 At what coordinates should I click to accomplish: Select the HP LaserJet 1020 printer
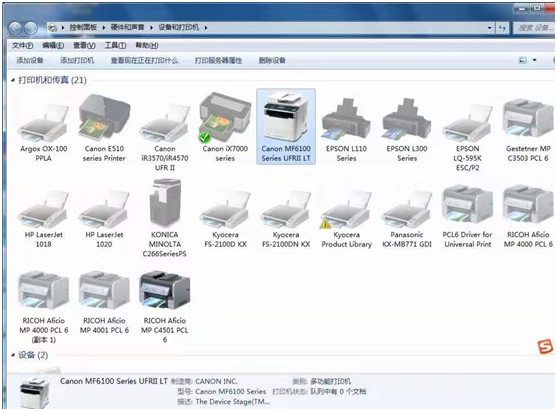point(104,218)
